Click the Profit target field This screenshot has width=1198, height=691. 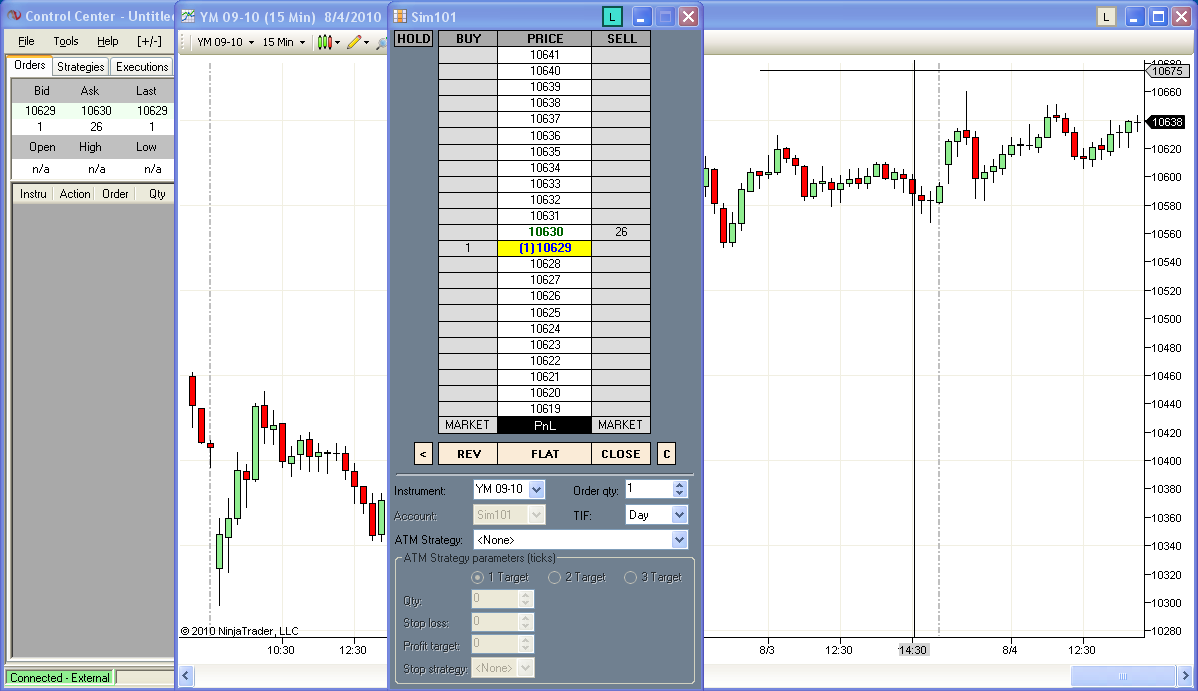(496, 644)
